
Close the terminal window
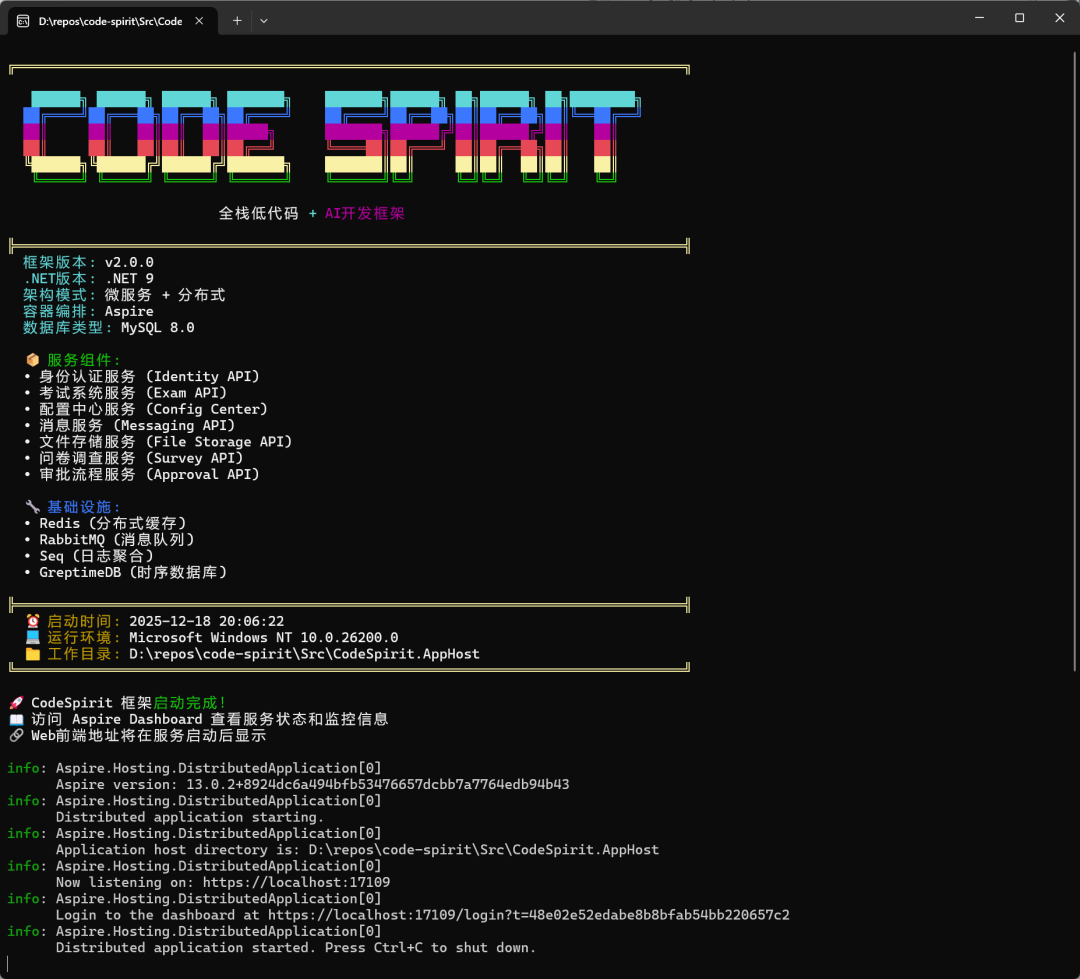1059,18
